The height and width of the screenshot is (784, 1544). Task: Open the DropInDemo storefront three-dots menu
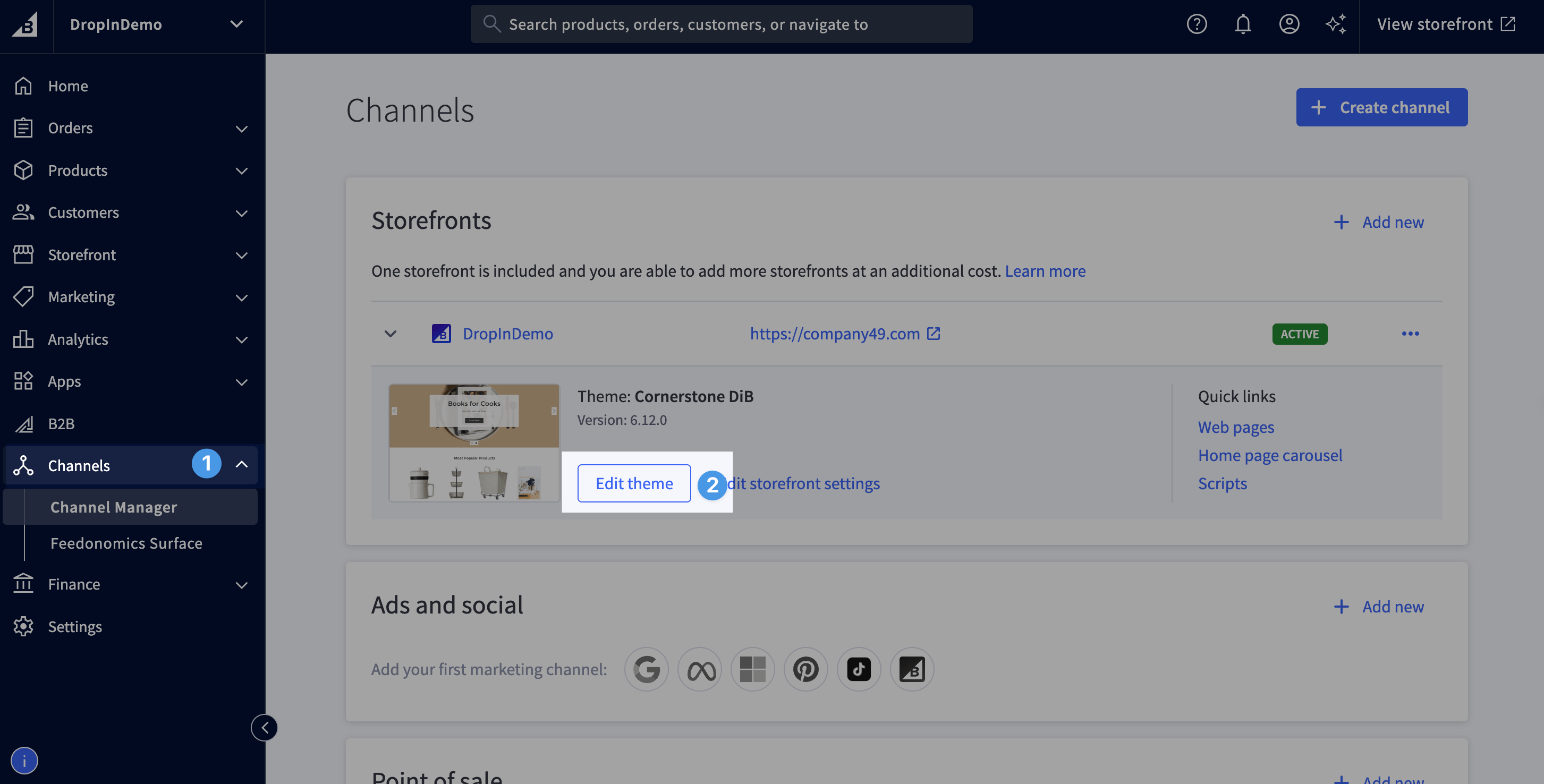tap(1410, 334)
